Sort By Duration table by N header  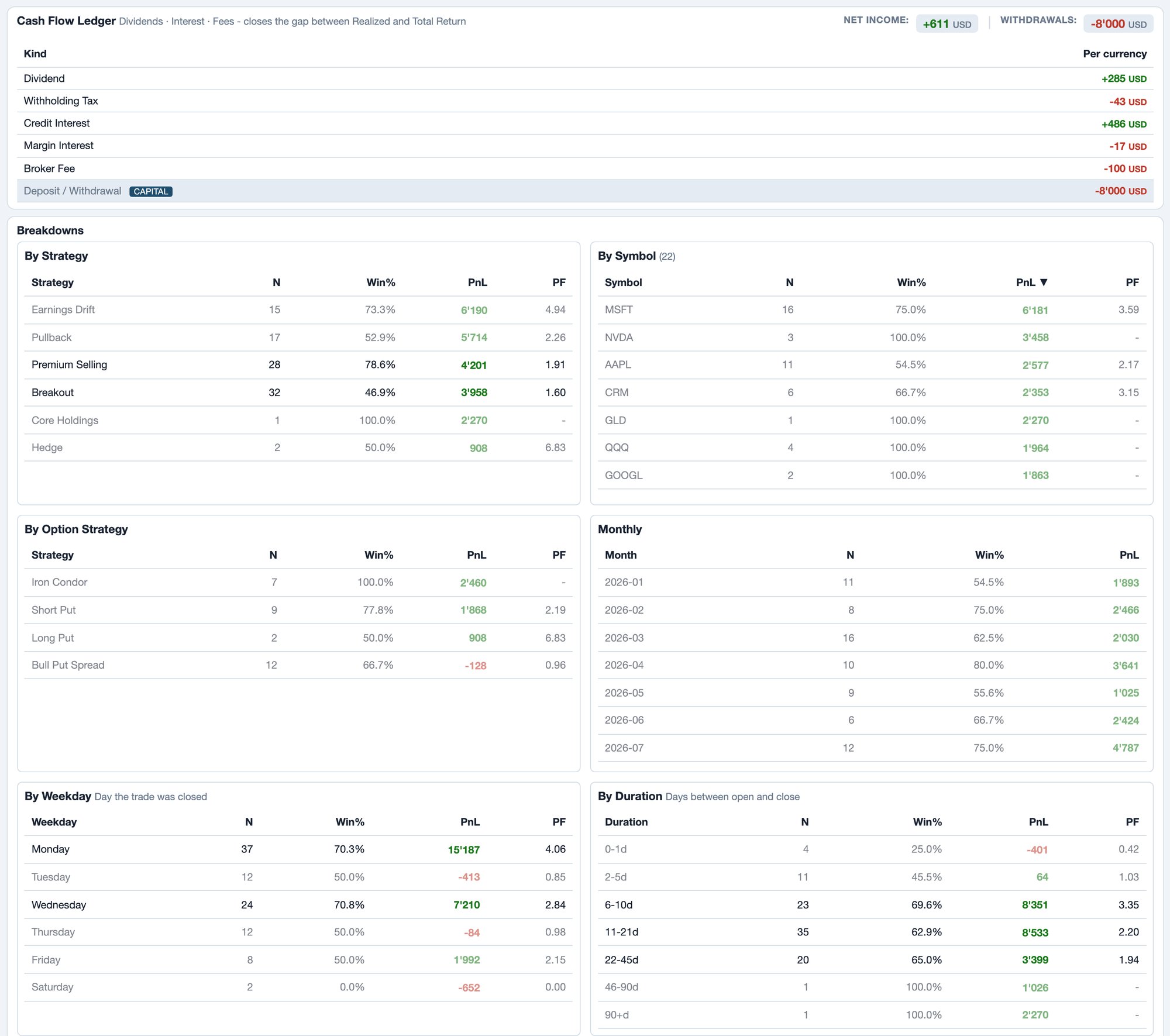805,822
